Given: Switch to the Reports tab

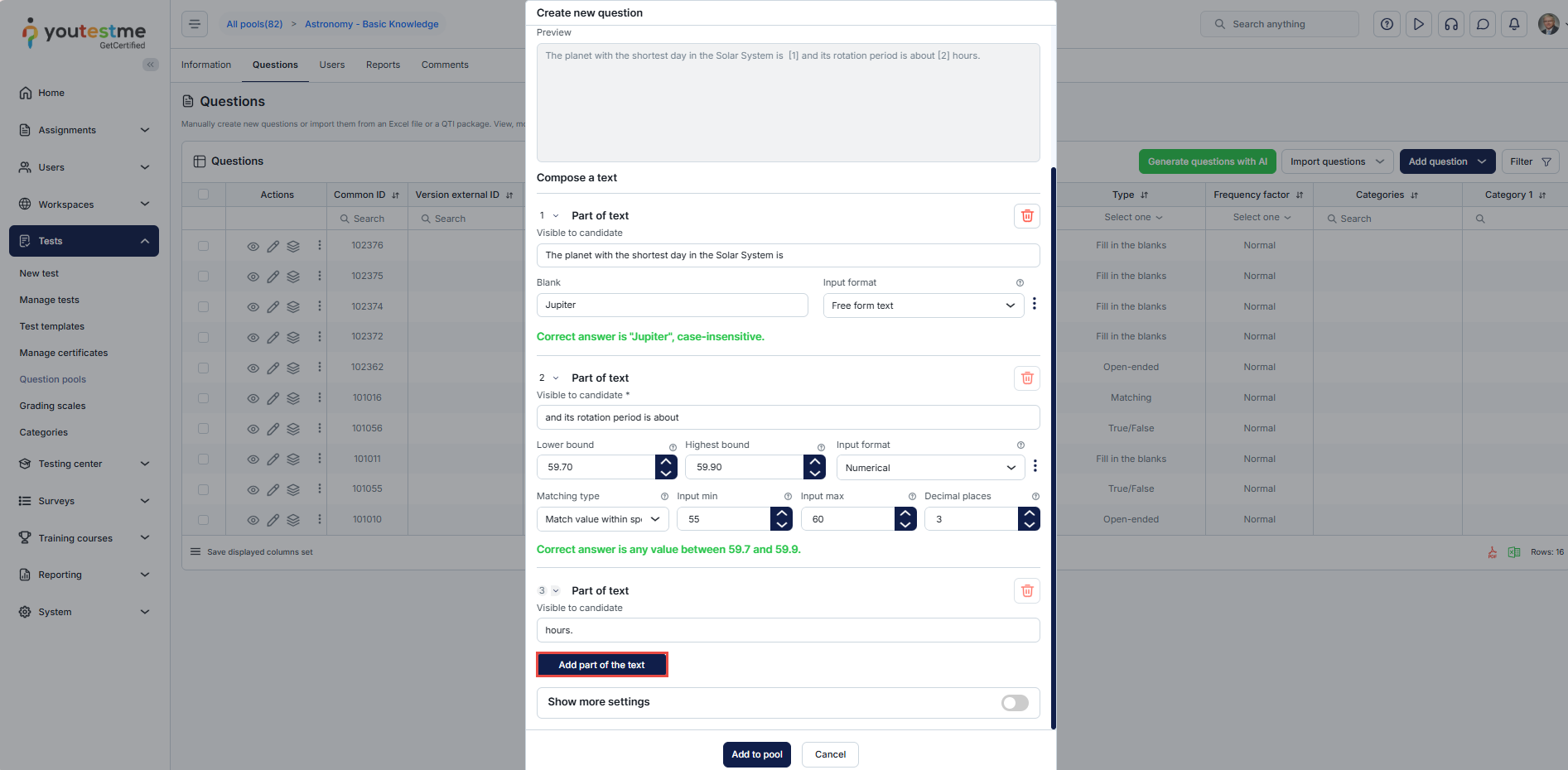Looking at the screenshot, I should click(383, 65).
